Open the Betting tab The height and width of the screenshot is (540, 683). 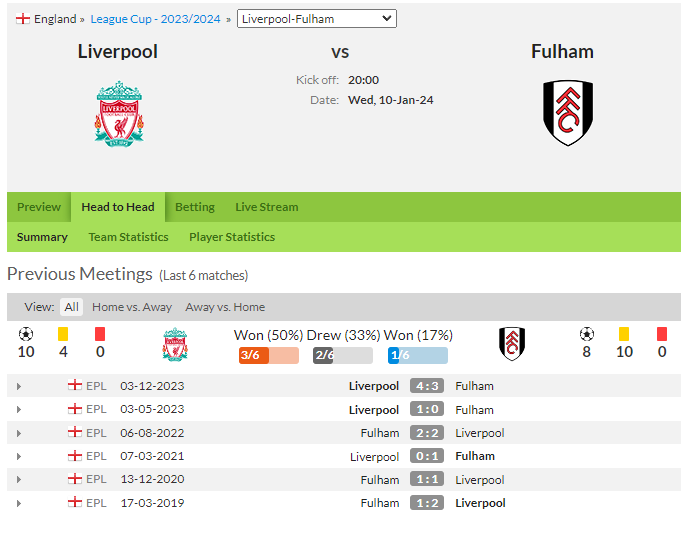pos(195,207)
